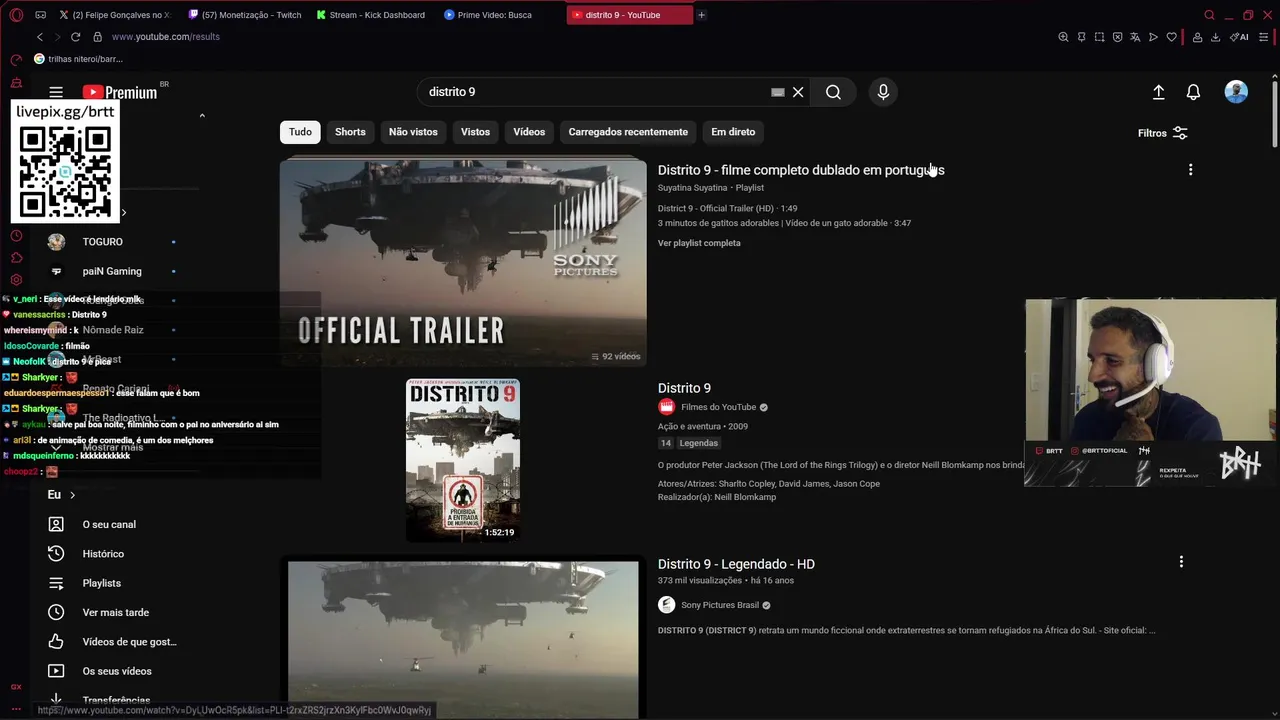Click Filmes do YouTube channel icon
This screenshot has width=1280, height=720.
tap(666, 407)
